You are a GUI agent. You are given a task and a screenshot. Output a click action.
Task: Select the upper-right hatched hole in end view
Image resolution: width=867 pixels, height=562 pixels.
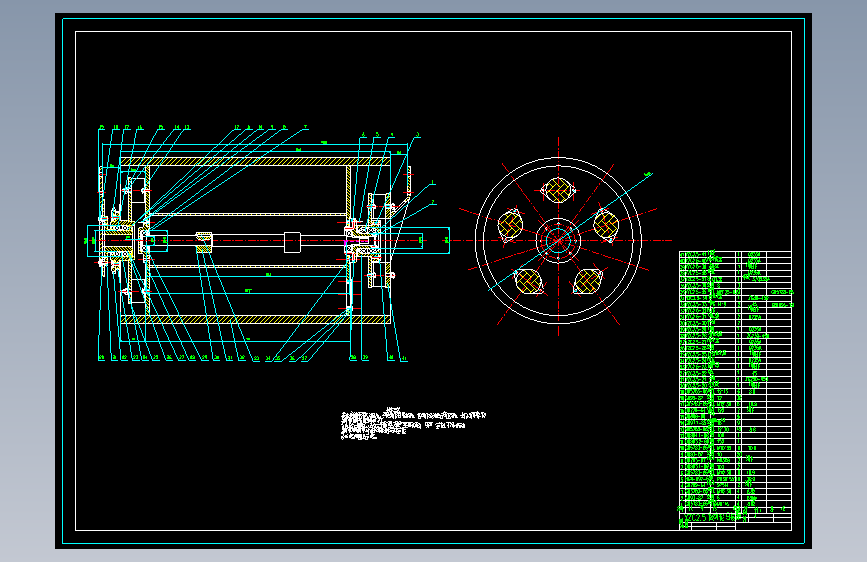(606, 225)
